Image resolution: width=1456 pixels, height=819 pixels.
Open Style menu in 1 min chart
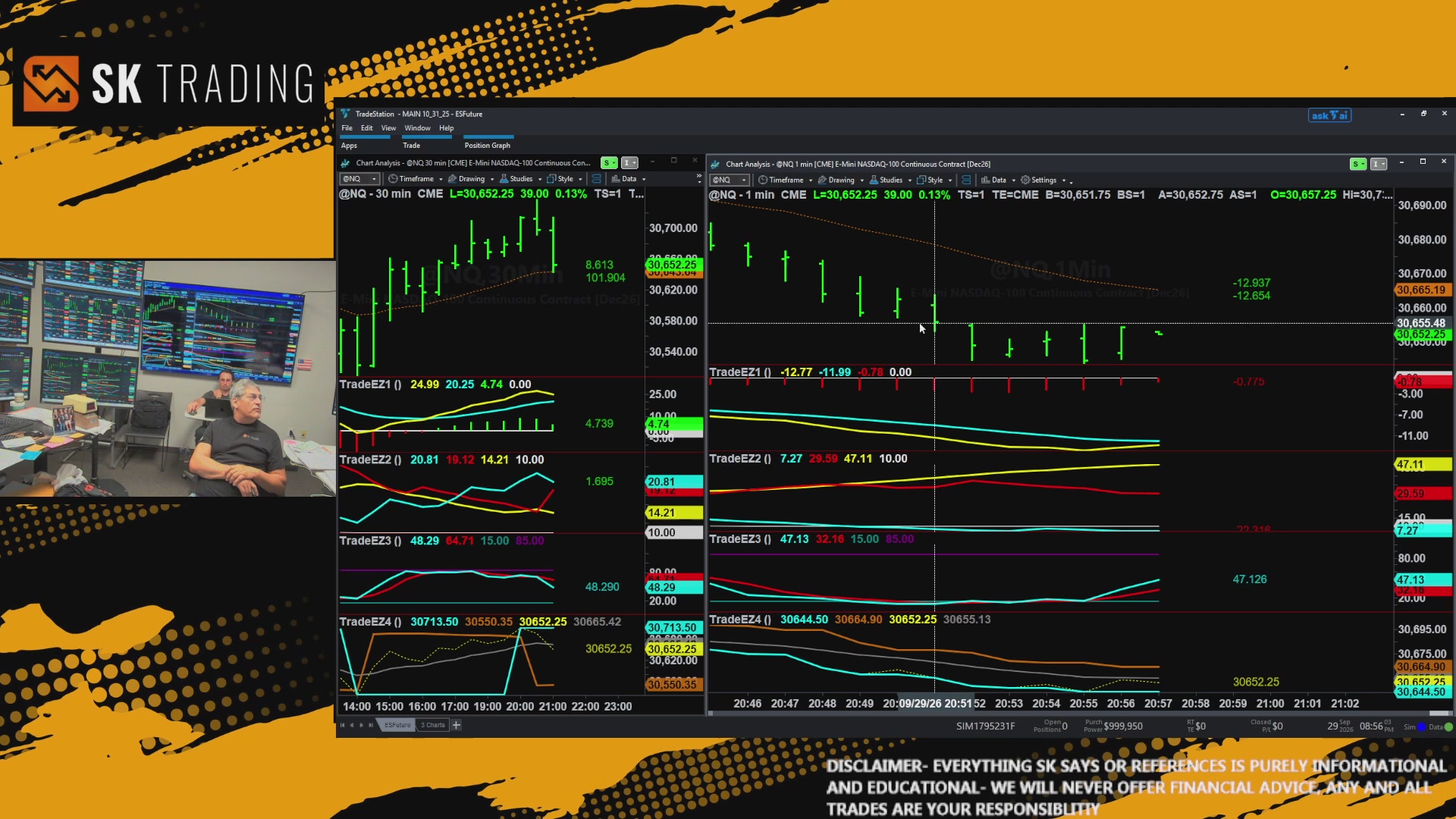934,180
